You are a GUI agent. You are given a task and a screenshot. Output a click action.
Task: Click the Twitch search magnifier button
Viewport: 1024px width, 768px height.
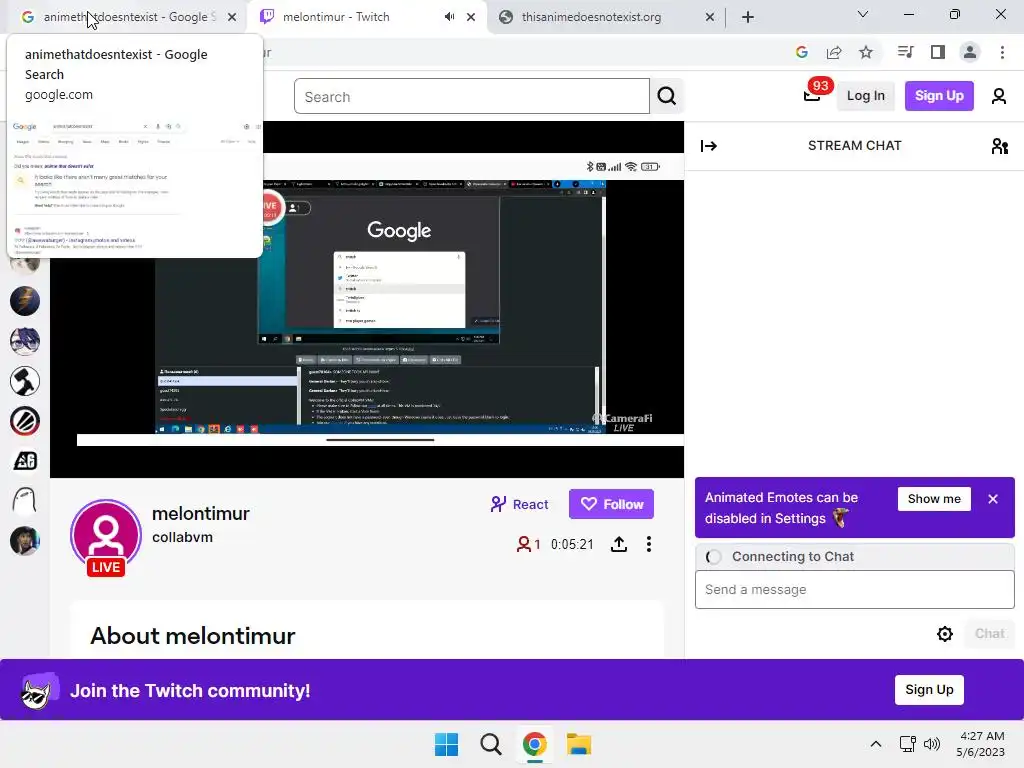coord(667,96)
